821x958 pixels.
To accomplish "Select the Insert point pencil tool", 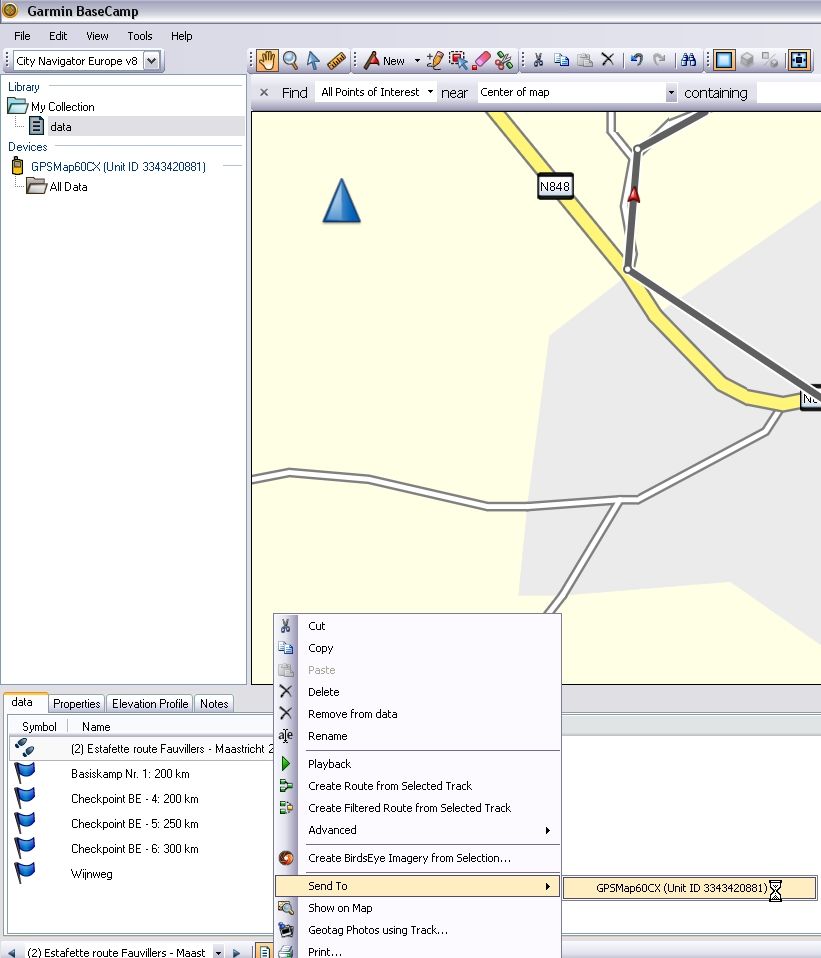I will [x=435, y=60].
